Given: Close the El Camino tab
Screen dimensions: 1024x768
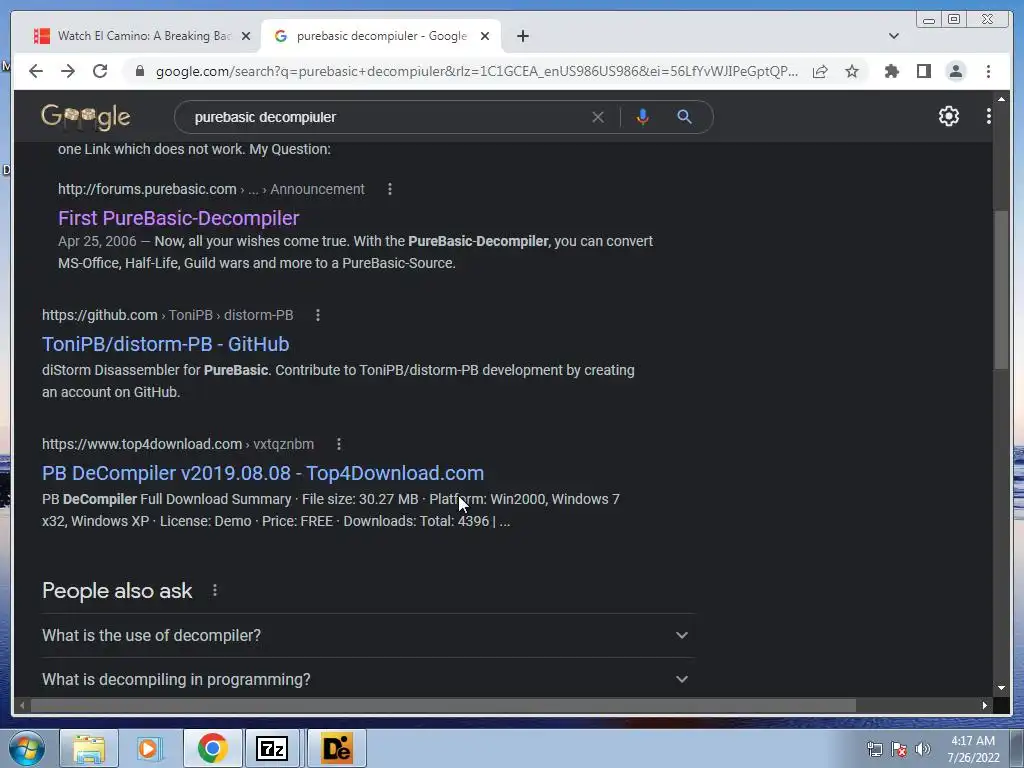Looking at the screenshot, I should point(246,36).
